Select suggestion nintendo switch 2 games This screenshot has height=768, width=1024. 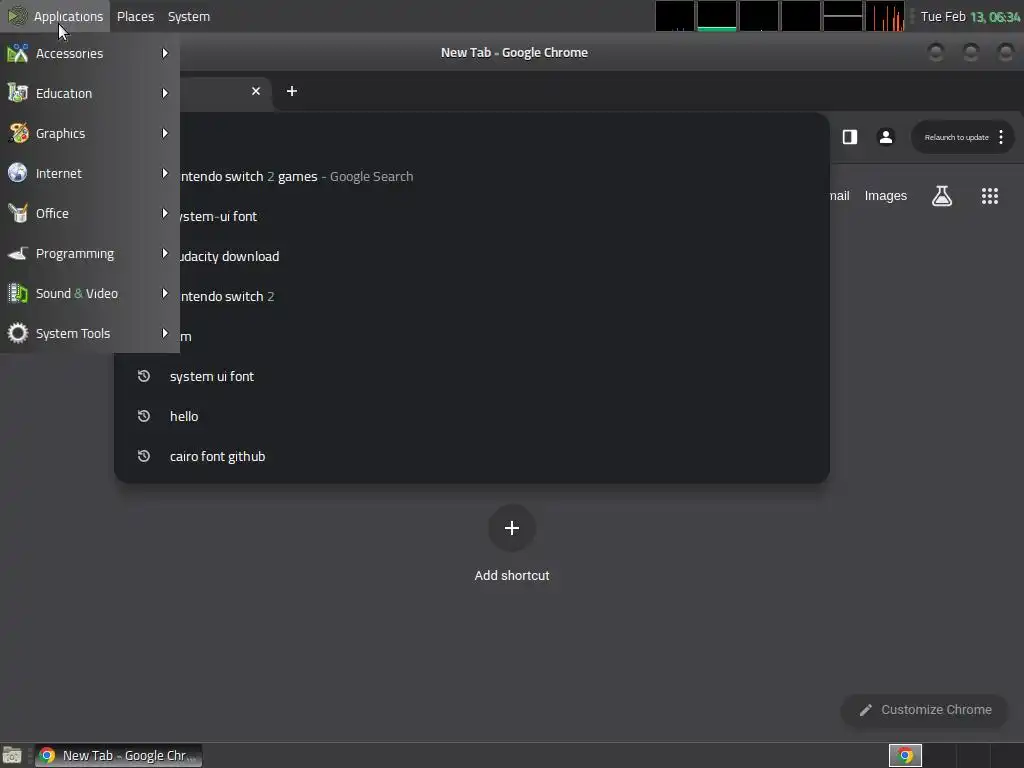coord(472,176)
